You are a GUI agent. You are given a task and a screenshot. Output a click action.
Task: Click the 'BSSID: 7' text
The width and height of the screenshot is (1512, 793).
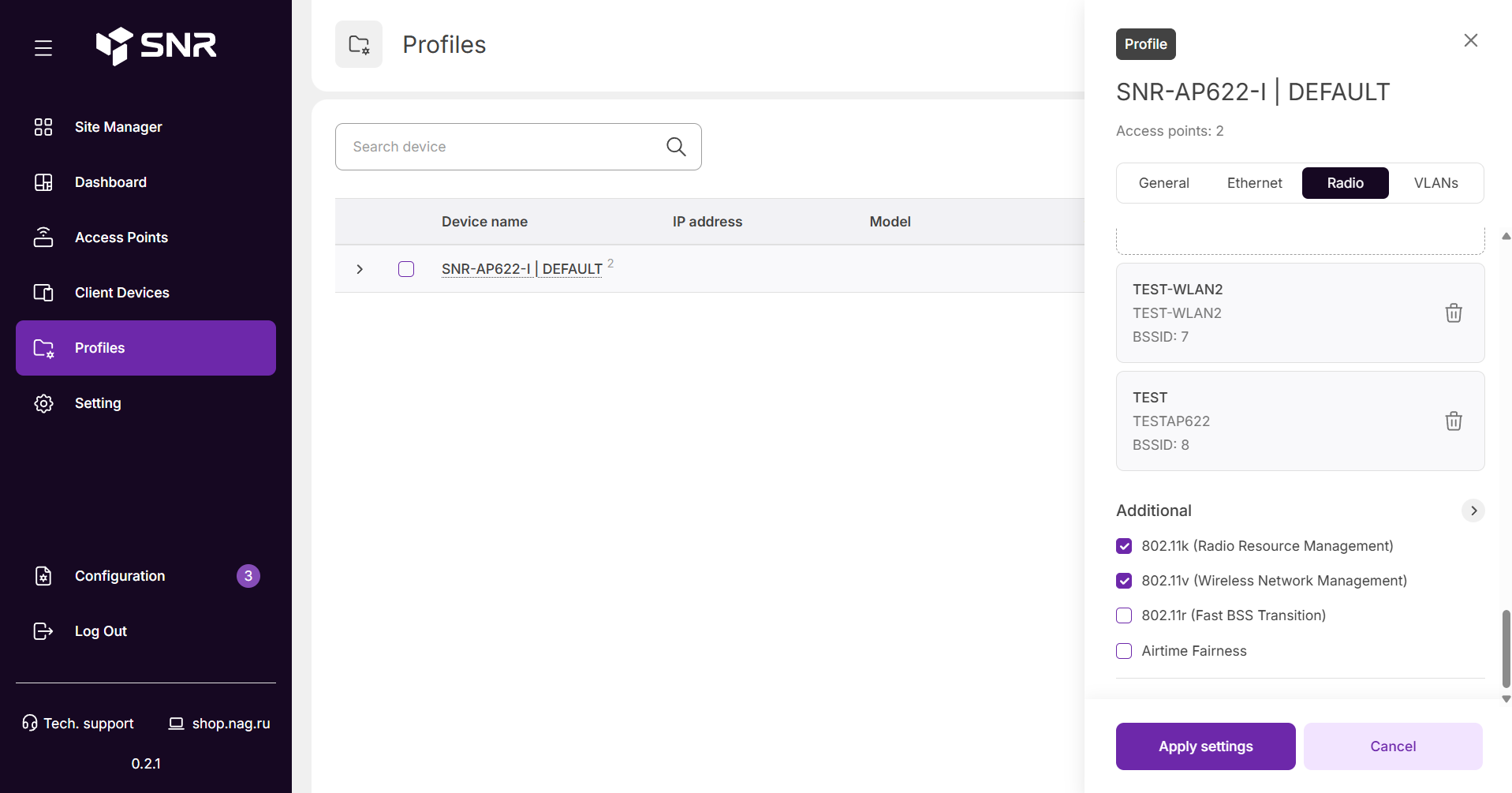pos(1160,337)
